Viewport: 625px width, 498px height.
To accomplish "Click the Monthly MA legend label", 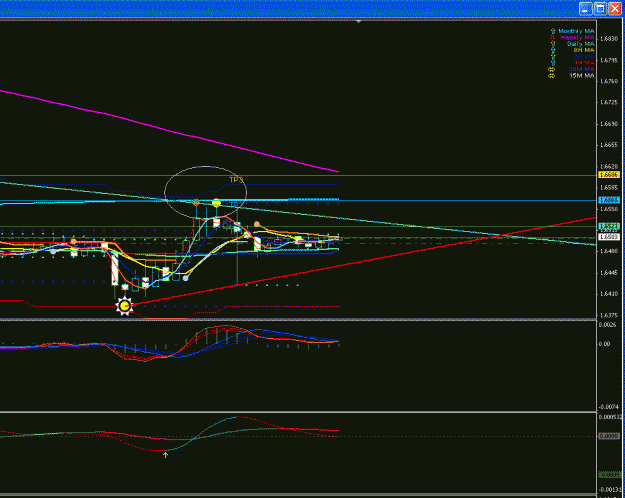I will coord(576,31).
